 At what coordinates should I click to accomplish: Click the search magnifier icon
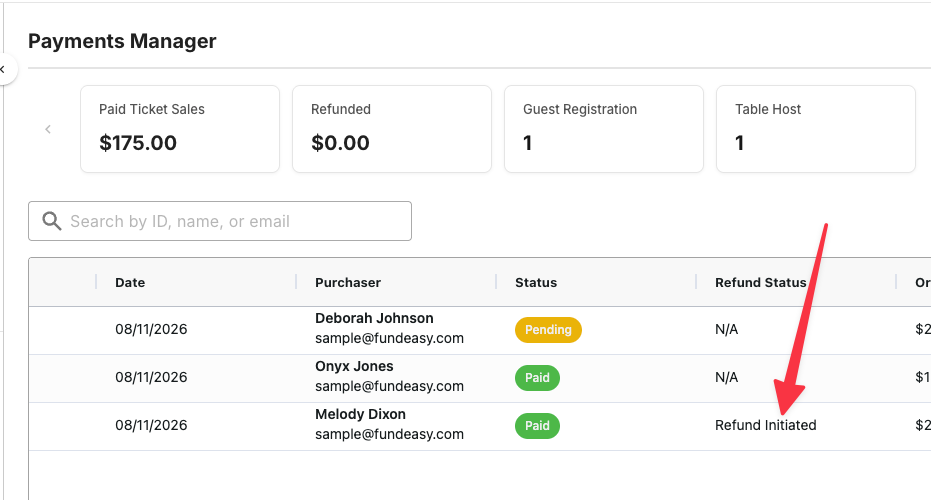[x=52, y=221]
